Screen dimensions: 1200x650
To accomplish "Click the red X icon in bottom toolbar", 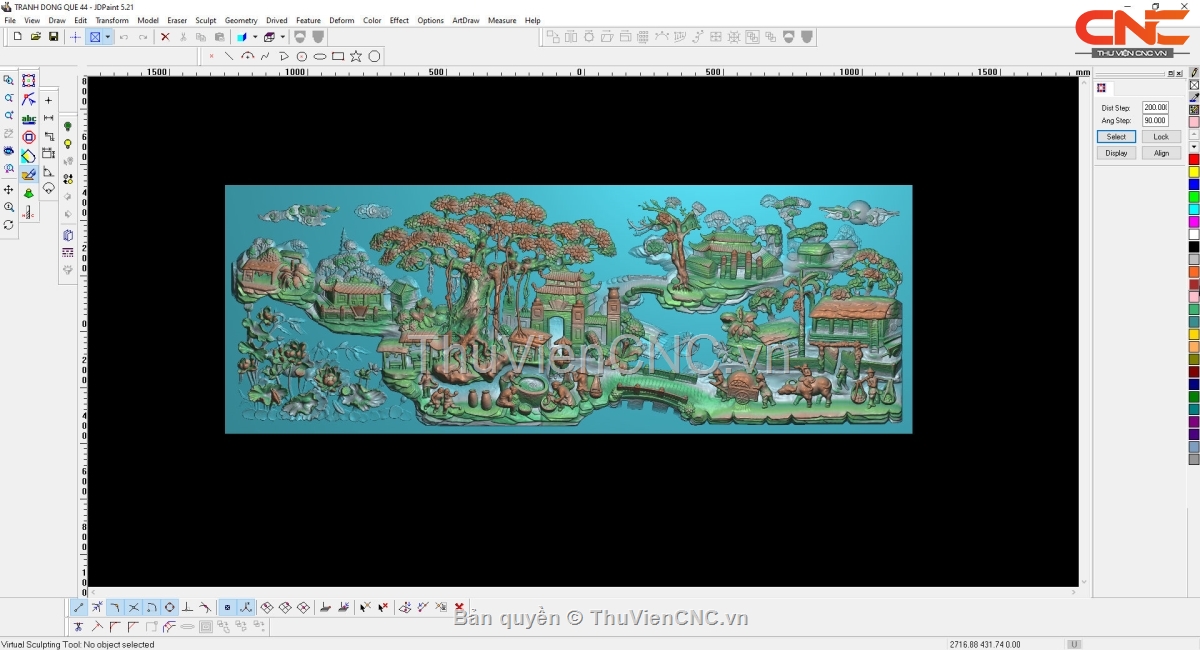I will coord(459,607).
